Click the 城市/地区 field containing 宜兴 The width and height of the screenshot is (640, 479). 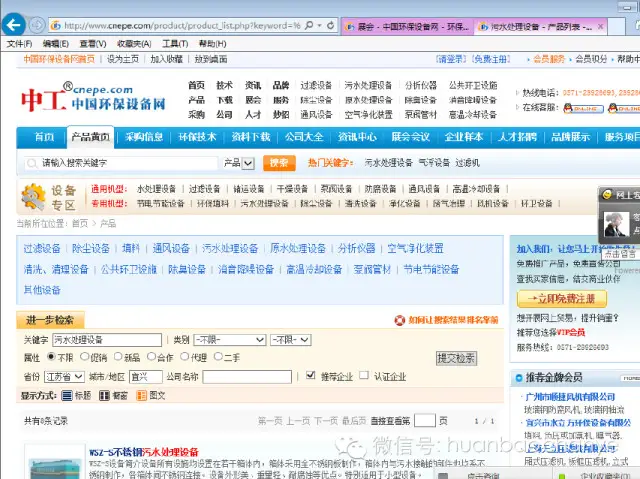(x=146, y=377)
